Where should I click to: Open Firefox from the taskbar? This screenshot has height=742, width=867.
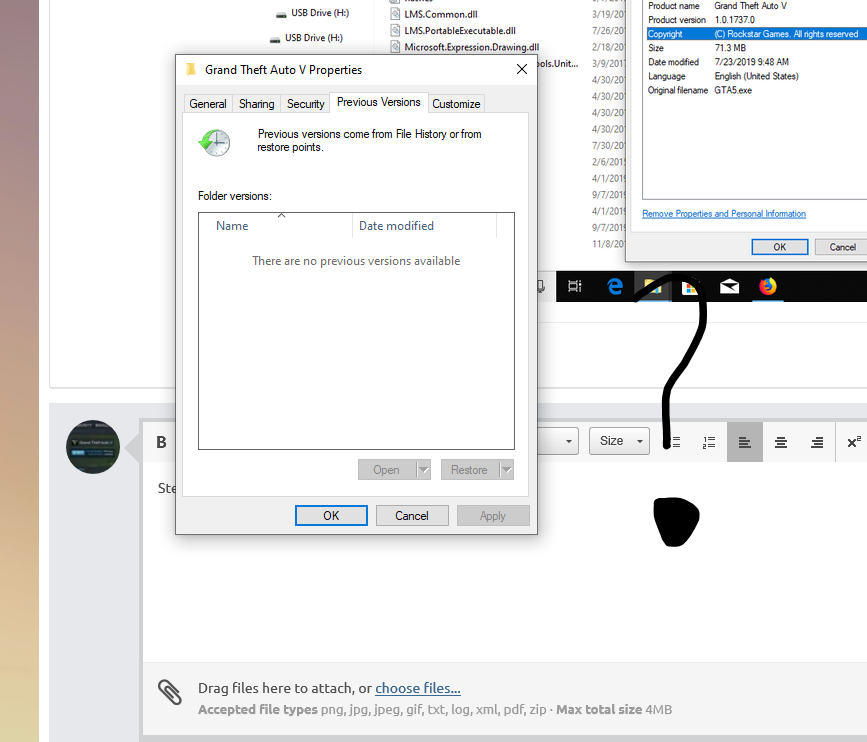coord(767,286)
